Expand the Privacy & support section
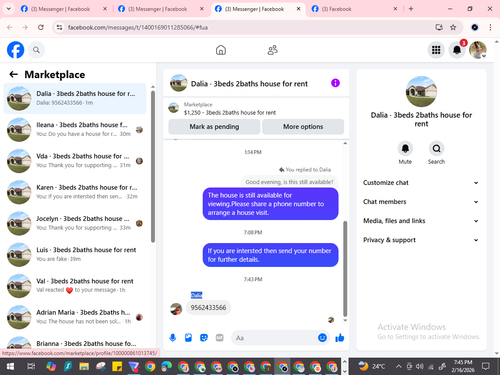Image resolution: width=500 pixels, height=375 pixels. click(421, 240)
